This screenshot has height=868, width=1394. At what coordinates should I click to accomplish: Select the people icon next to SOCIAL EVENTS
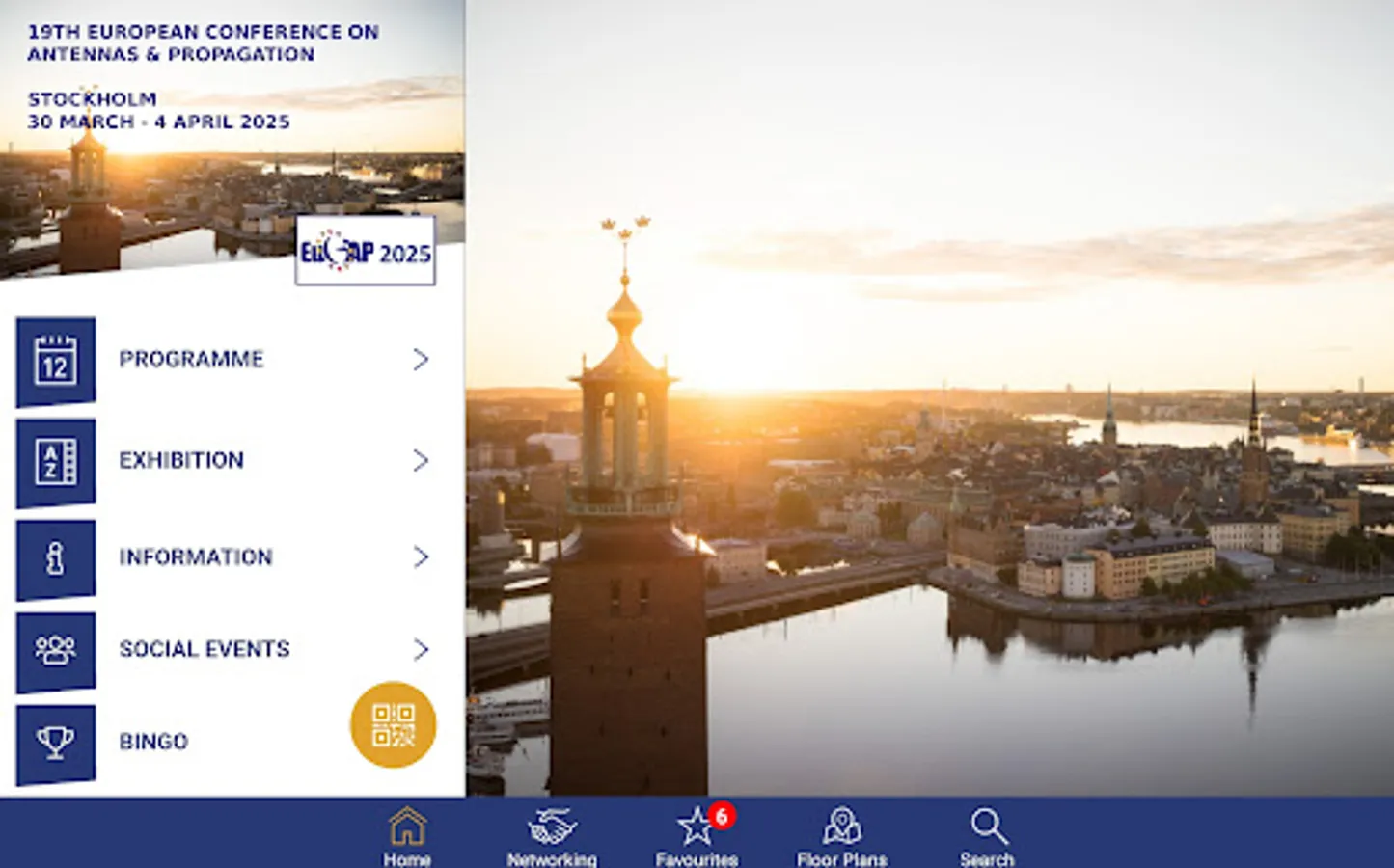coord(56,649)
